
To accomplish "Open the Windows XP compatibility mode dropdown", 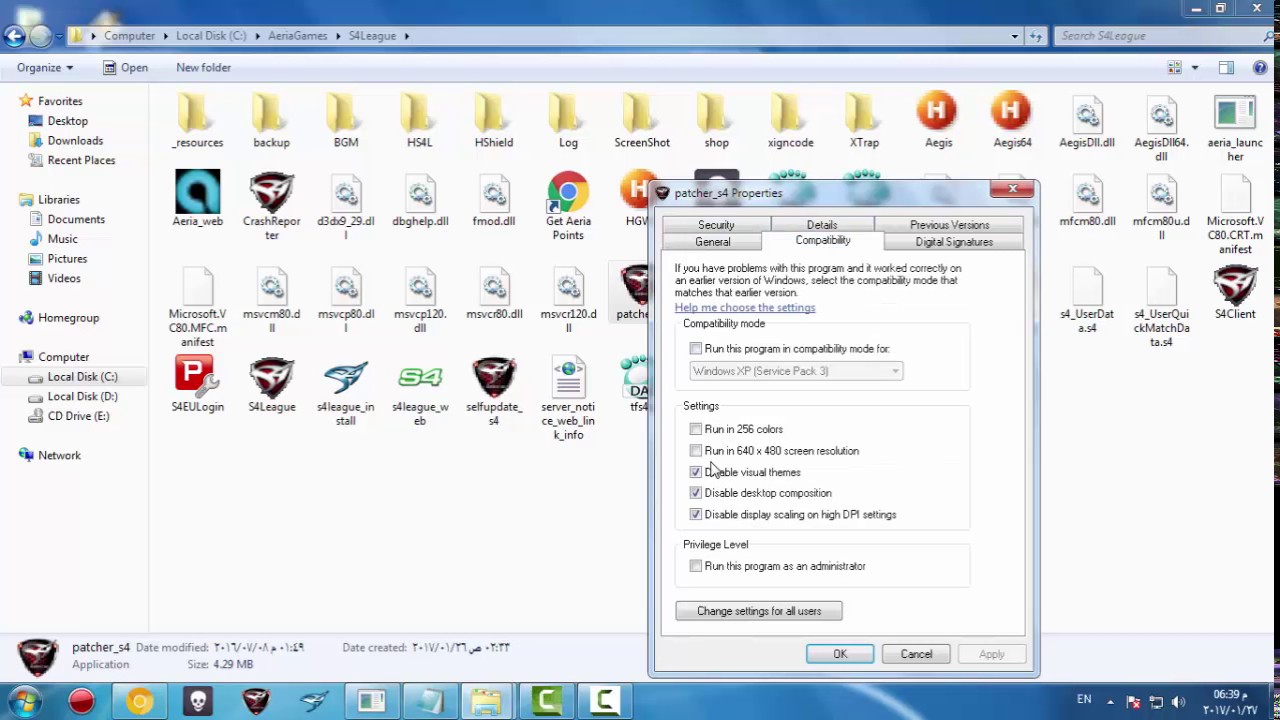I will (x=796, y=371).
